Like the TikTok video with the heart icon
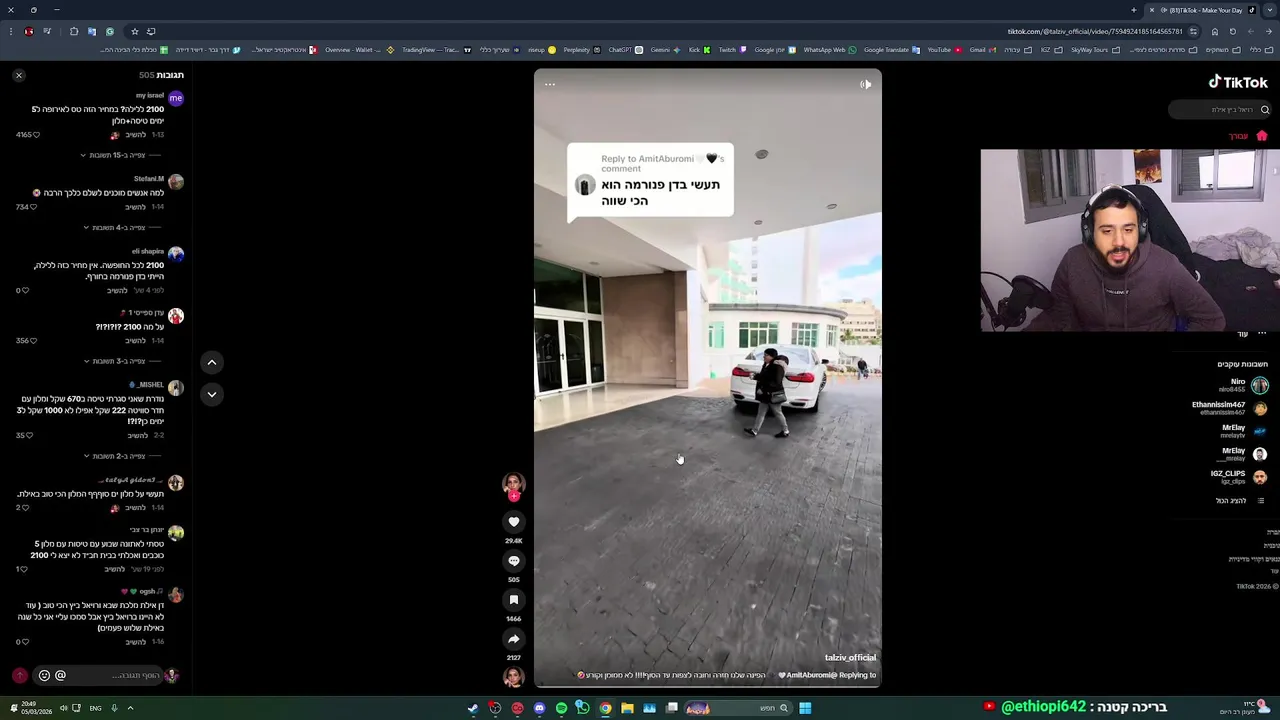 pos(514,522)
